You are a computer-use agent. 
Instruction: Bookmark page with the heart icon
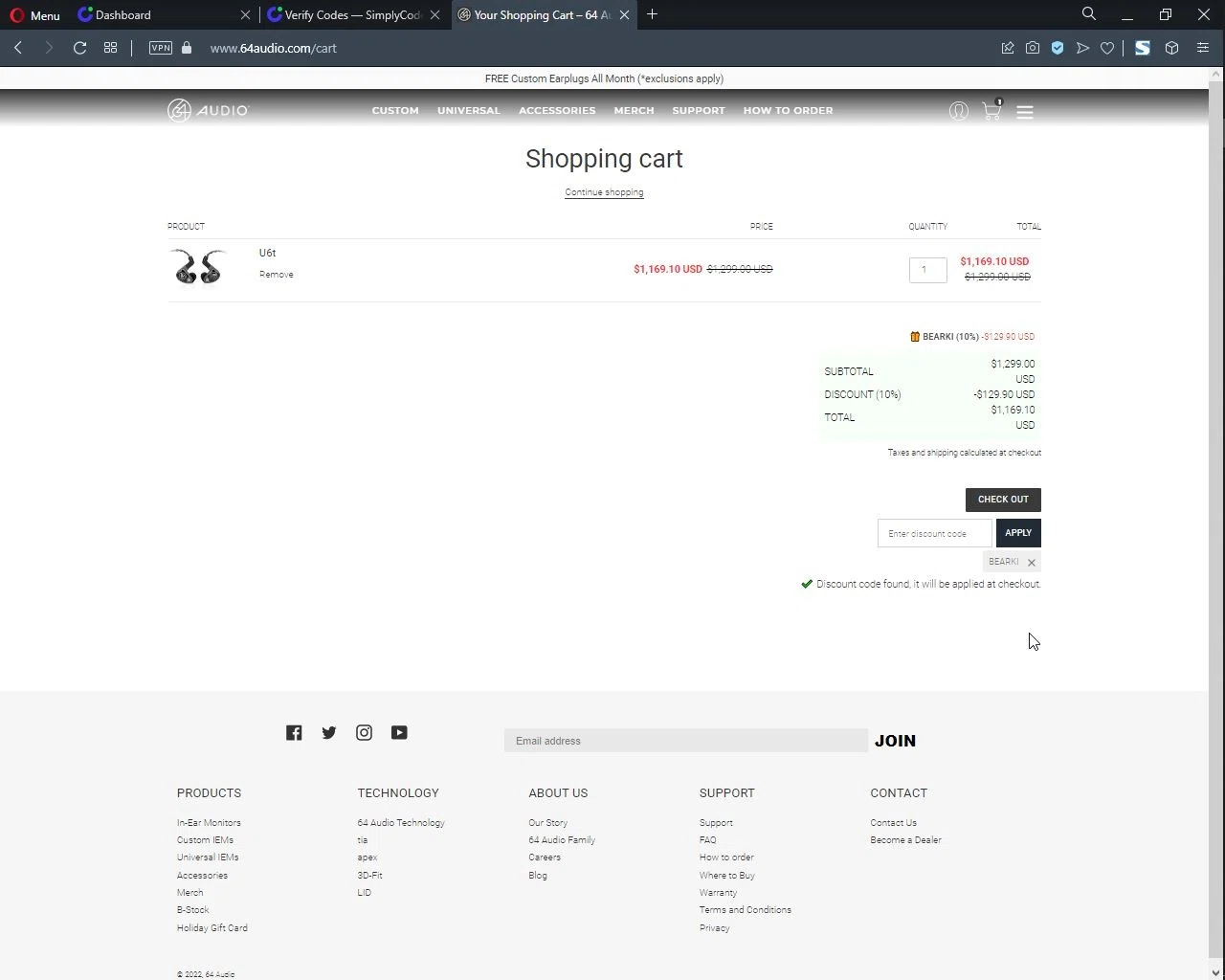pyautogui.click(x=1107, y=48)
